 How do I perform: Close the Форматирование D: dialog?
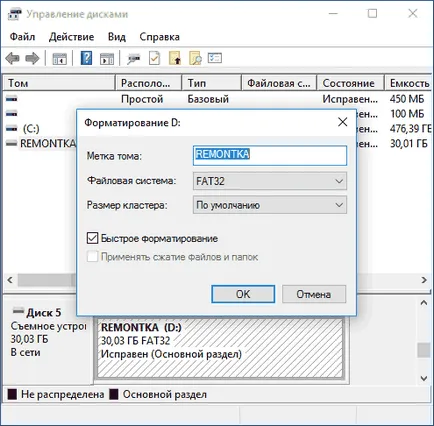pyautogui.click(x=343, y=122)
